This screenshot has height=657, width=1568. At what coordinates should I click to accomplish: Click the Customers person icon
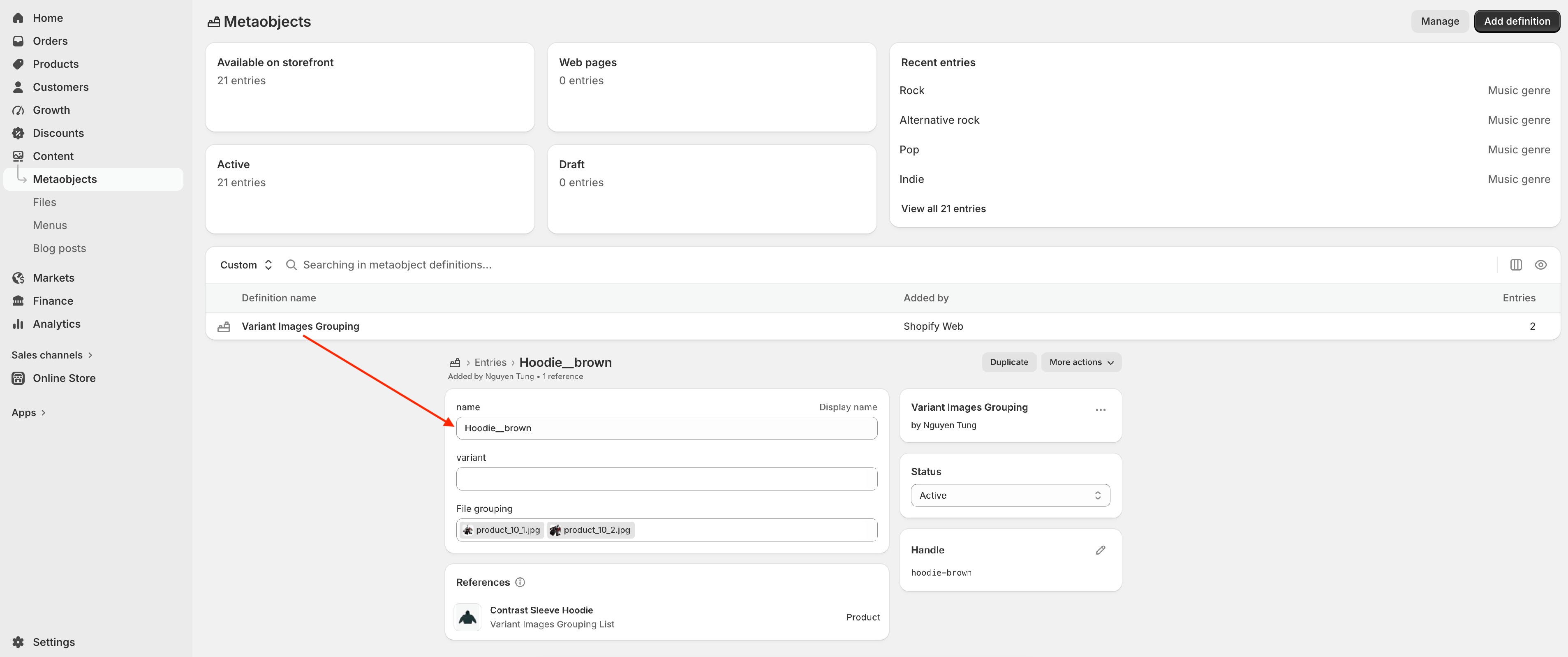(x=18, y=87)
